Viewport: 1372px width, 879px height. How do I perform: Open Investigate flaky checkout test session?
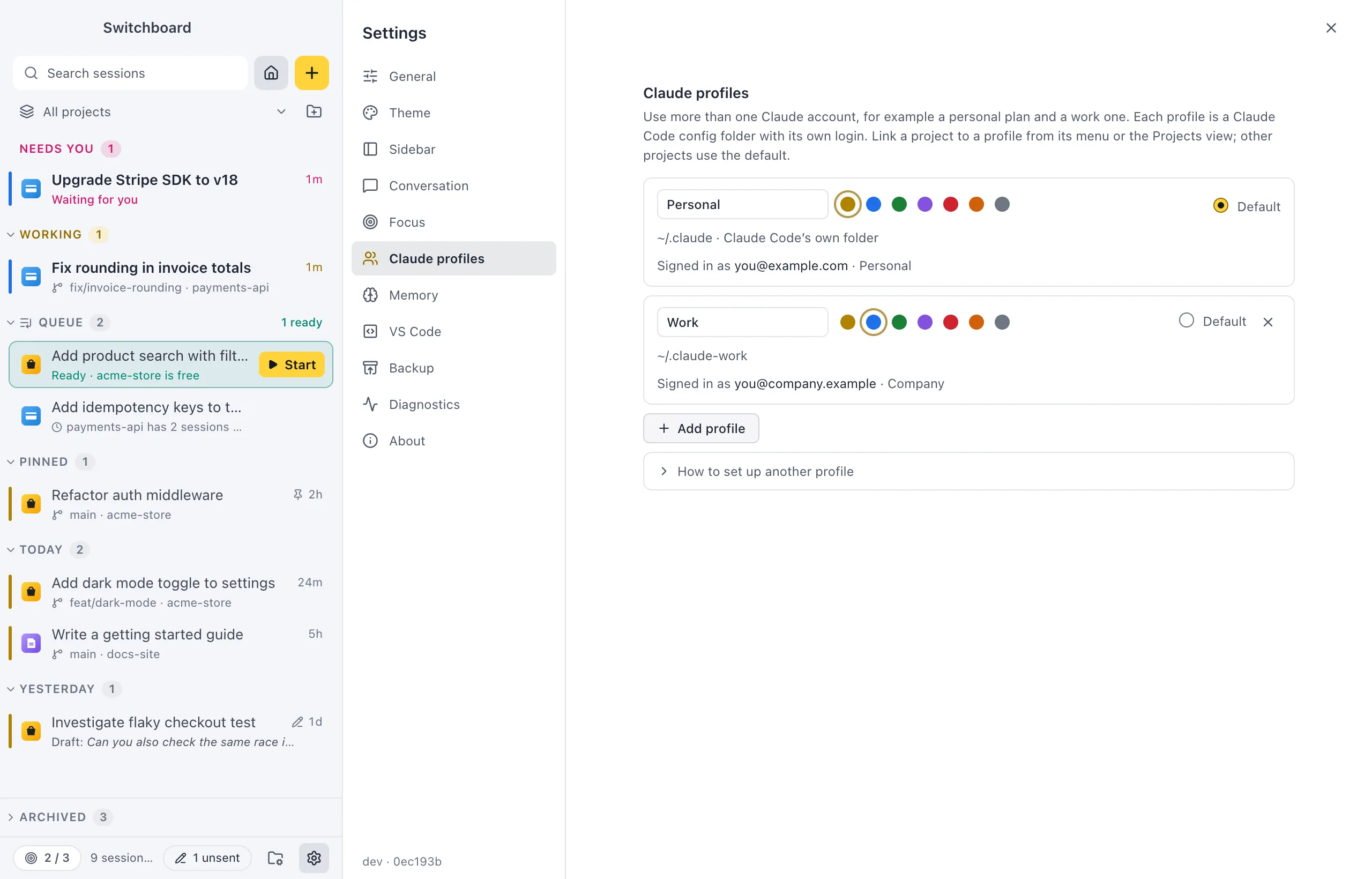pos(170,731)
